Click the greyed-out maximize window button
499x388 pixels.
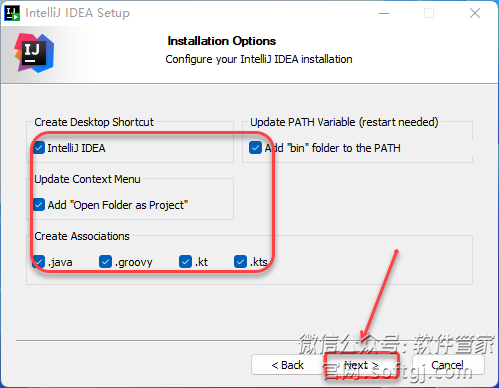coord(429,13)
